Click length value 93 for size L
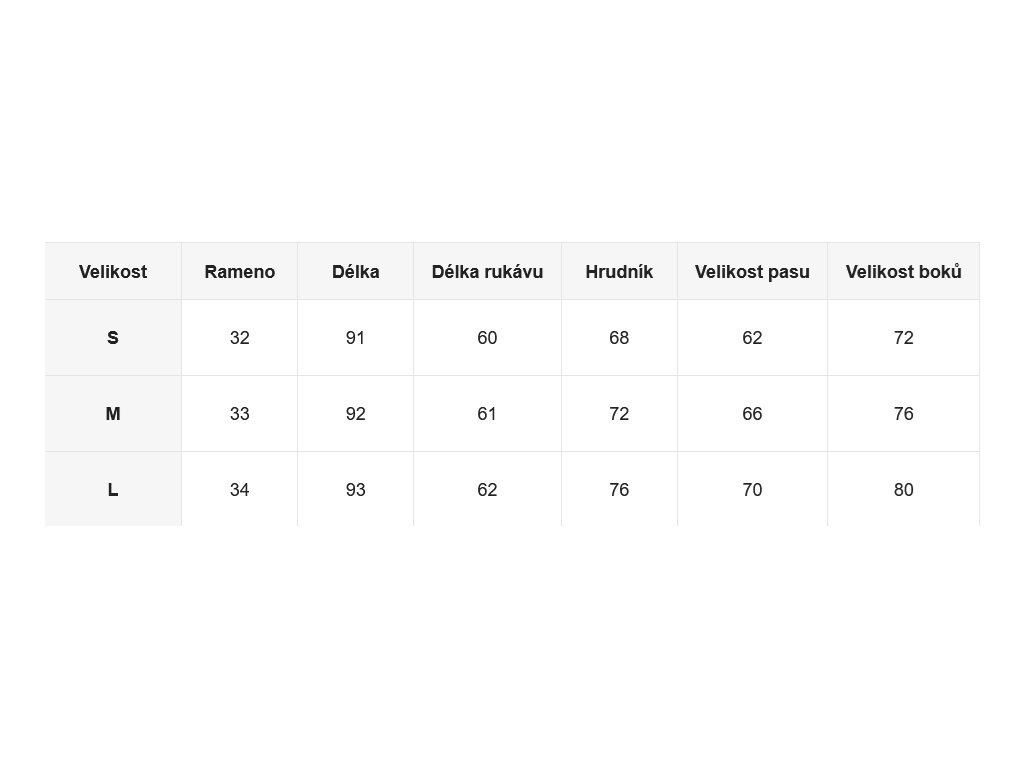Image resolution: width=1024 pixels, height=768 pixels. (355, 490)
